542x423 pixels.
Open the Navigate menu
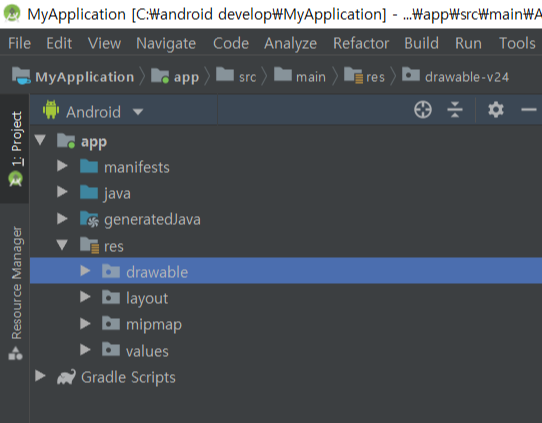(166, 44)
